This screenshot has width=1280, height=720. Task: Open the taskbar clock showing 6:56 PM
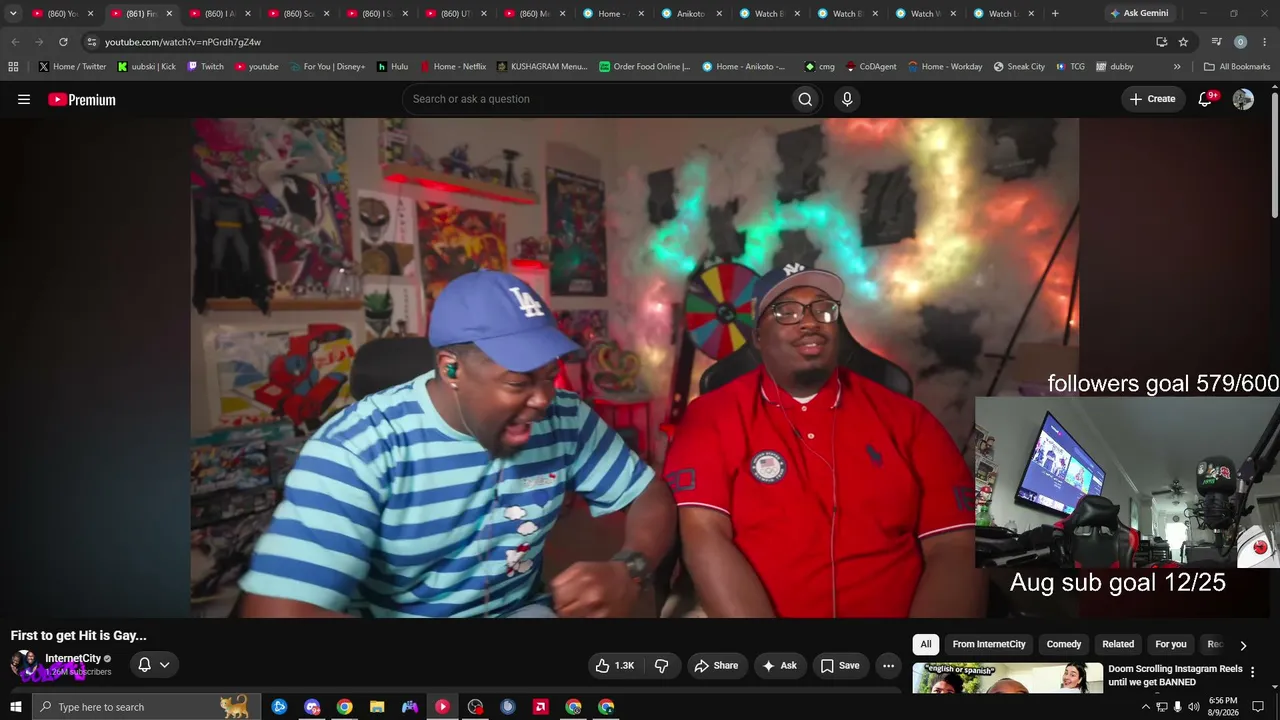click(x=1223, y=707)
